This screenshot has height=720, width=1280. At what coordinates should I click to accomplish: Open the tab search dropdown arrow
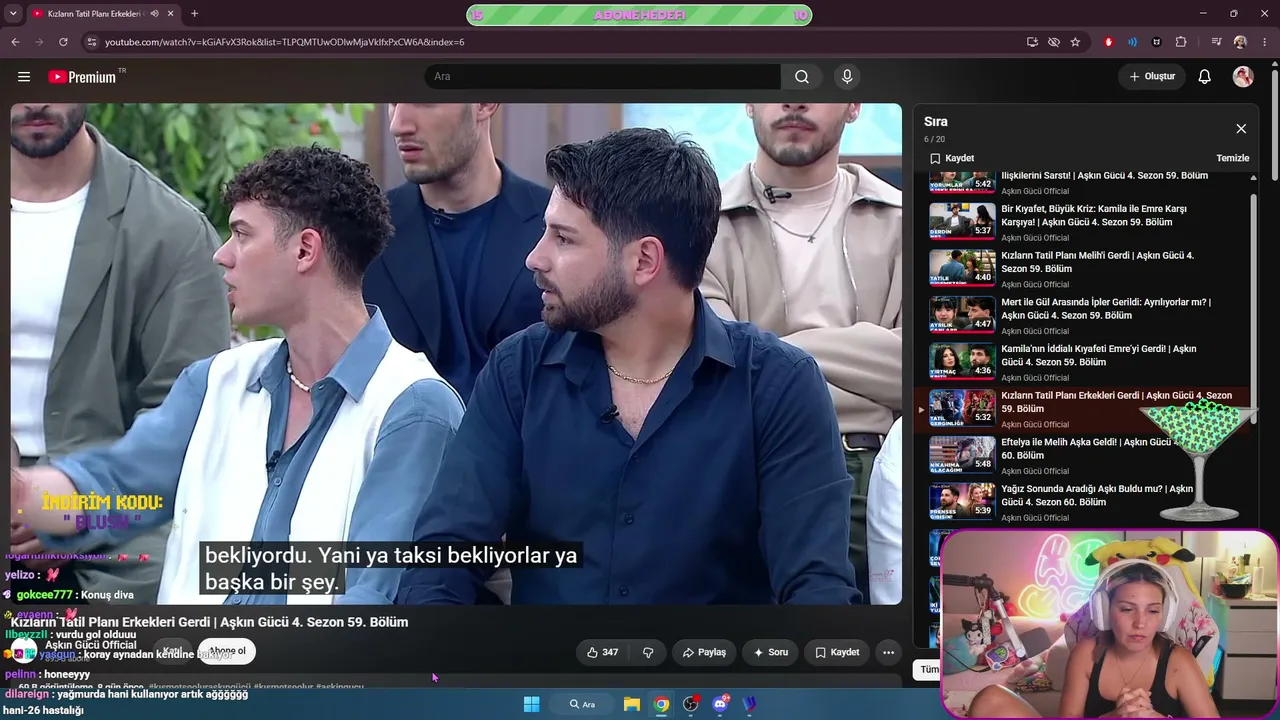coord(14,14)
